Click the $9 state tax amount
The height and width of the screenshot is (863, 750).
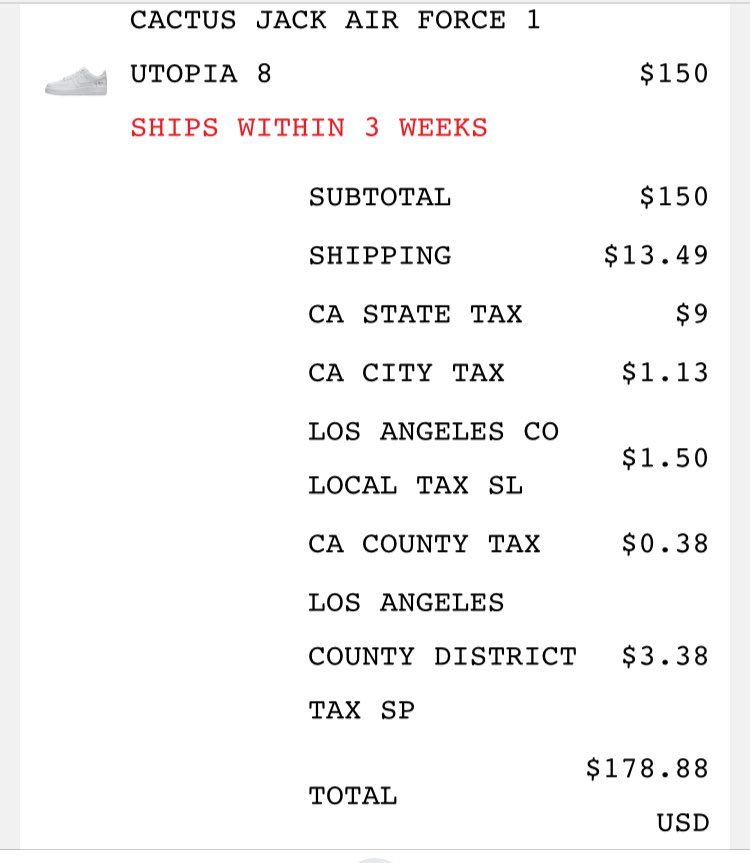click(x=691, y=314)
